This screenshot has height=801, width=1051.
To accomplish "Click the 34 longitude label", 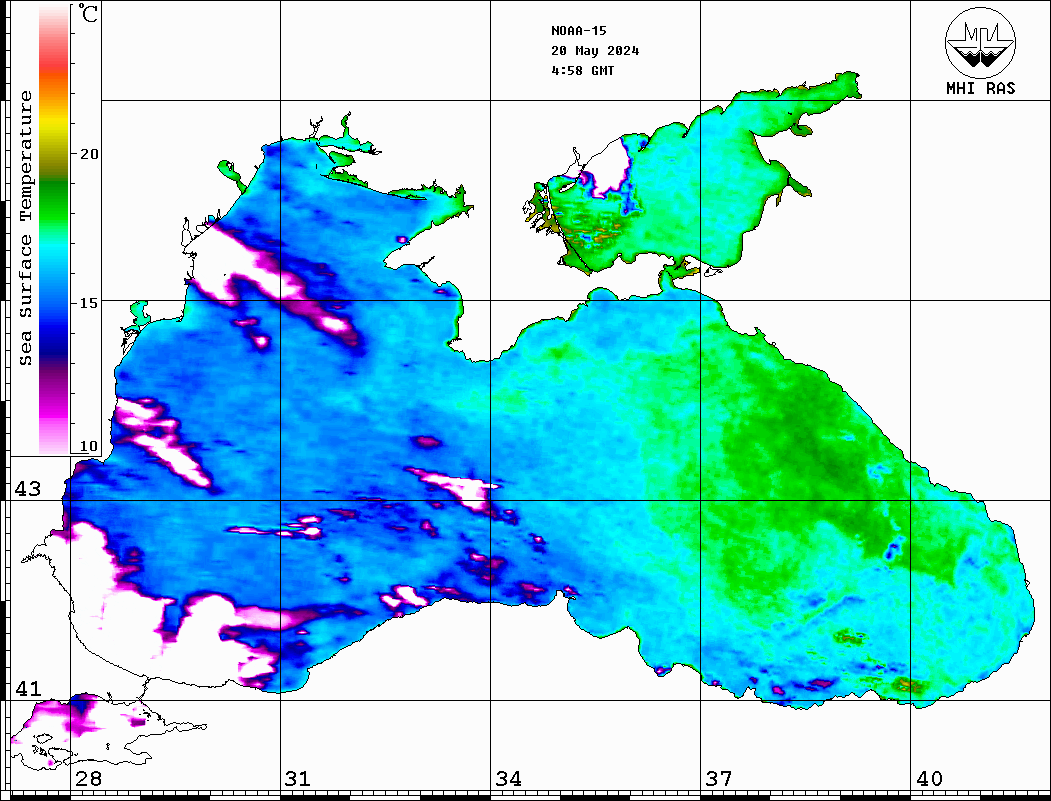I will point(508,779).
